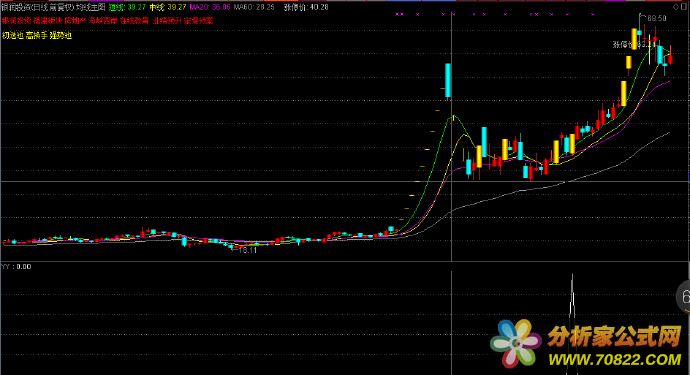Click the 涨停价 40.28 header label
Screen dimensions: 690x375
tap(306, 7)
